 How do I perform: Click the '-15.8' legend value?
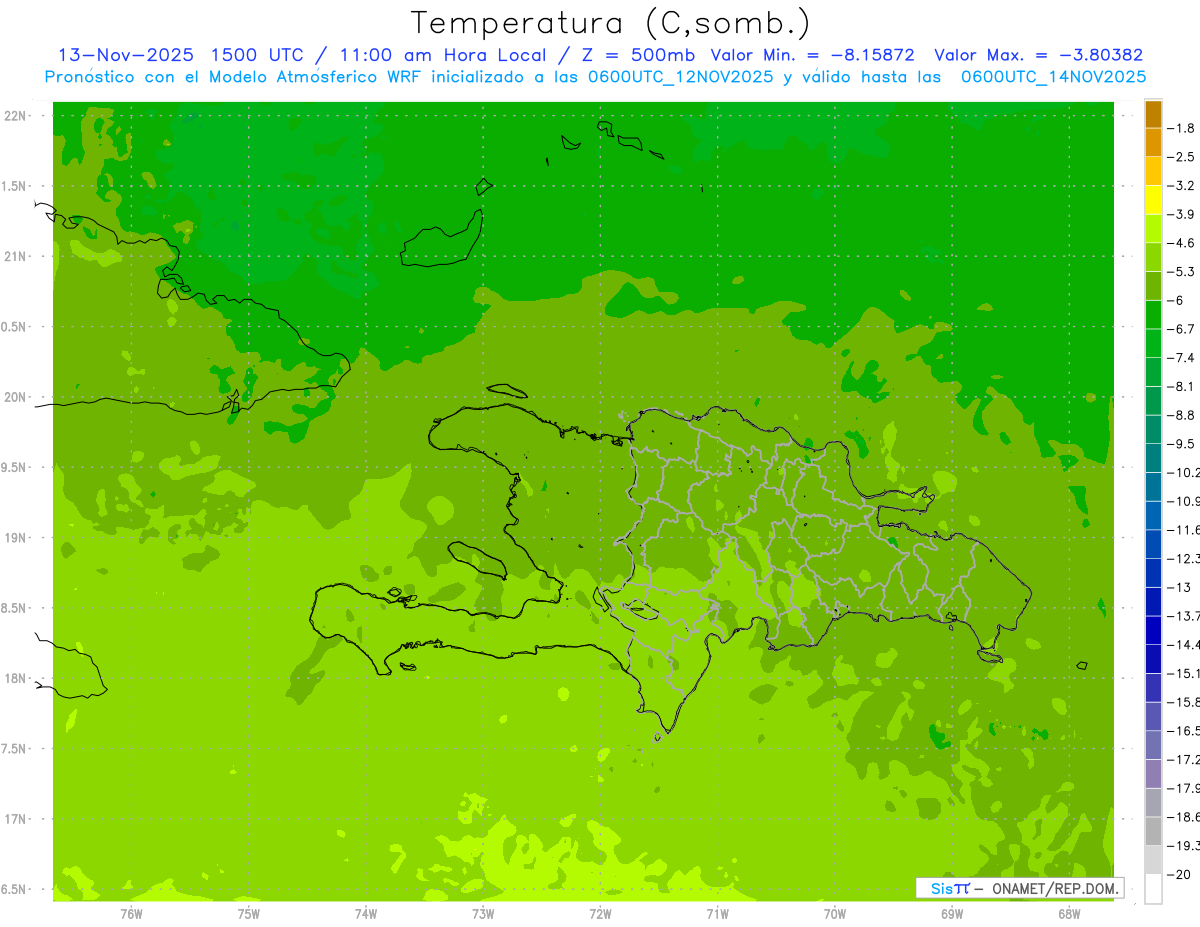point(1183,701)
